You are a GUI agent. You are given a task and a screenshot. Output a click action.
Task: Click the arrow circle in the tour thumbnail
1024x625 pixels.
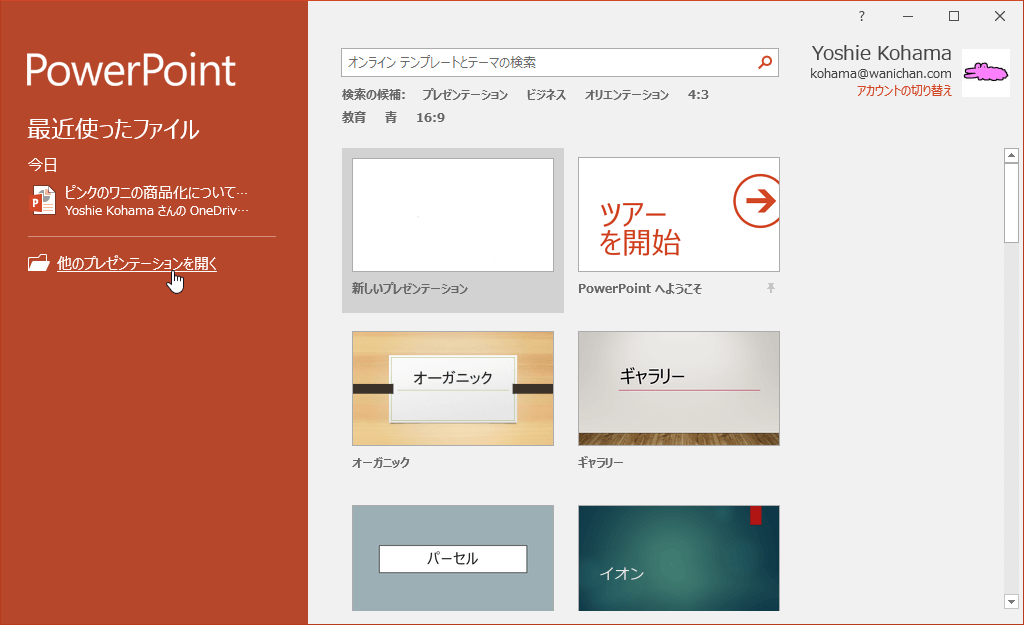click(x=758, y=200)
